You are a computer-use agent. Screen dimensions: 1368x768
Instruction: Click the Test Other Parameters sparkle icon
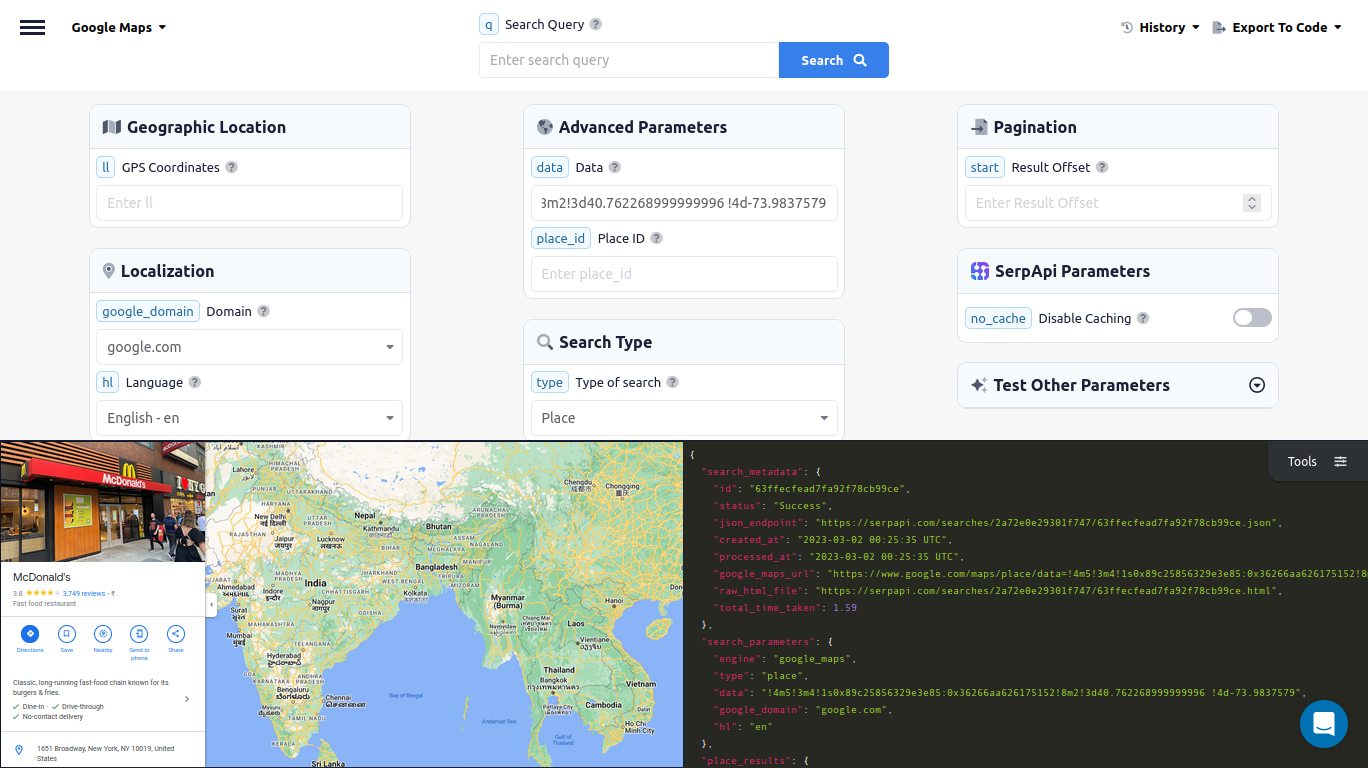(979, 385)
